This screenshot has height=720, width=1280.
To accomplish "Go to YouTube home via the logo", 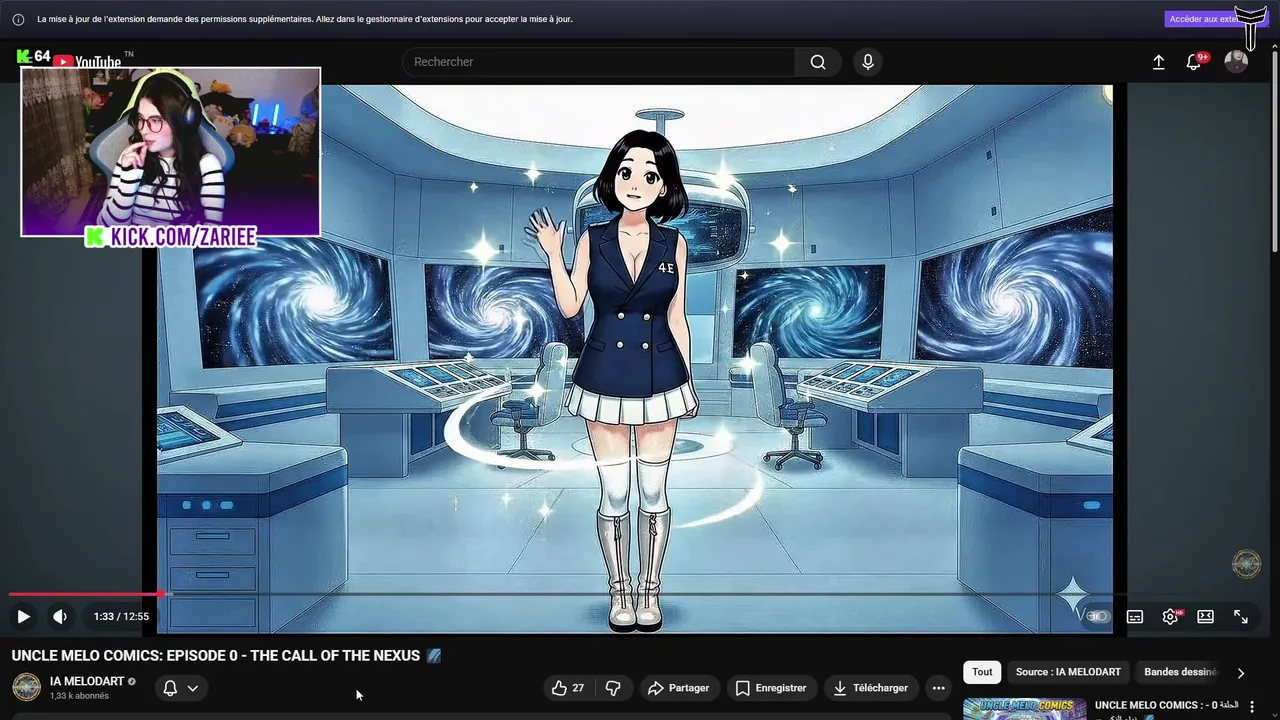I will (88, 62).
